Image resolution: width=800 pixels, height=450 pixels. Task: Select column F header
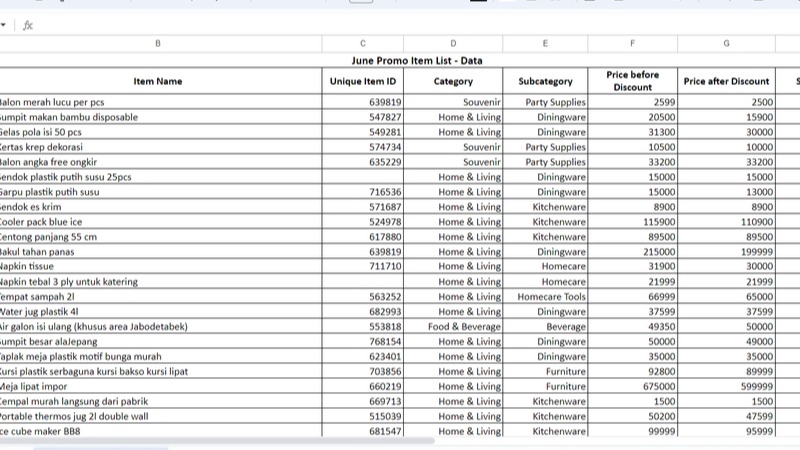(633, 43)
